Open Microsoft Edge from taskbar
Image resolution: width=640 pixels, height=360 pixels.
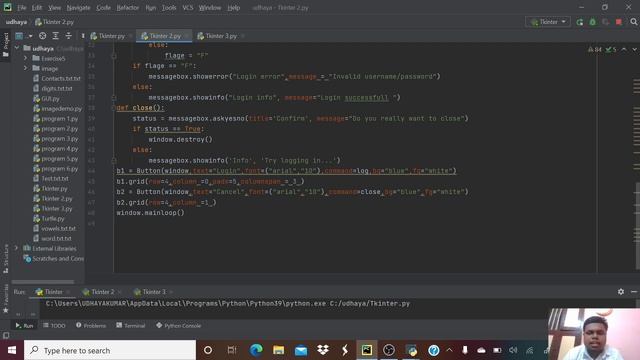pyautogui.click(x=256, y=350)
